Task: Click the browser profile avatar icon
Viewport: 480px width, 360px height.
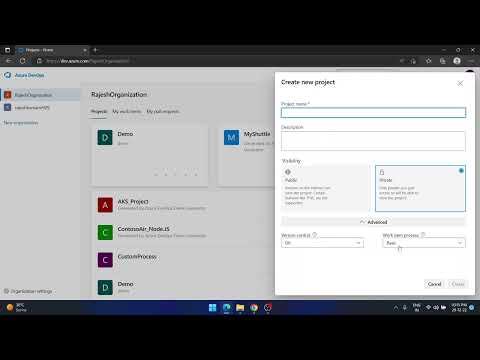Action: pos(457,61)
